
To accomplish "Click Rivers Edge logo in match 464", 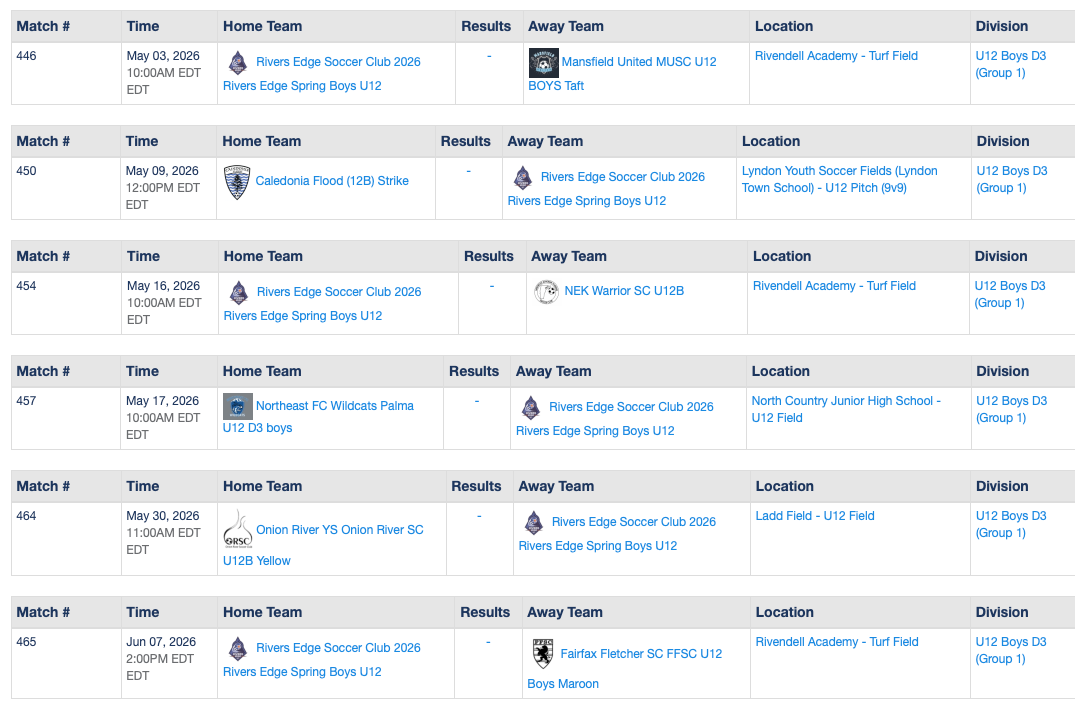I will pyautogui.click(x=534, y=522).
